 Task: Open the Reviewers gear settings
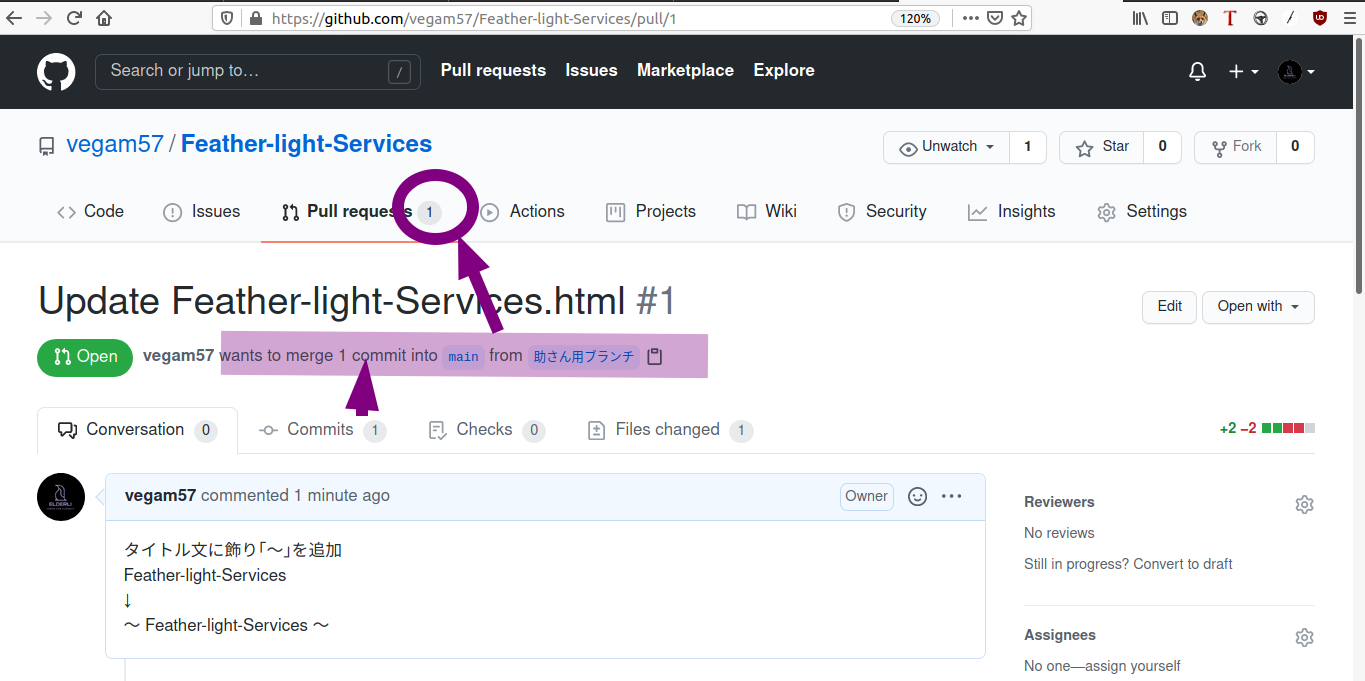click(x=1304, y=504)
